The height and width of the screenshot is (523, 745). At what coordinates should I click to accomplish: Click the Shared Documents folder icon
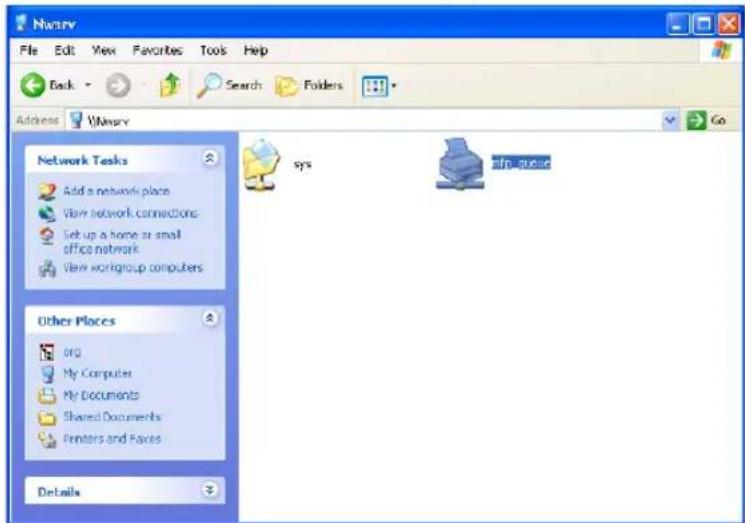tap(47, 418)
